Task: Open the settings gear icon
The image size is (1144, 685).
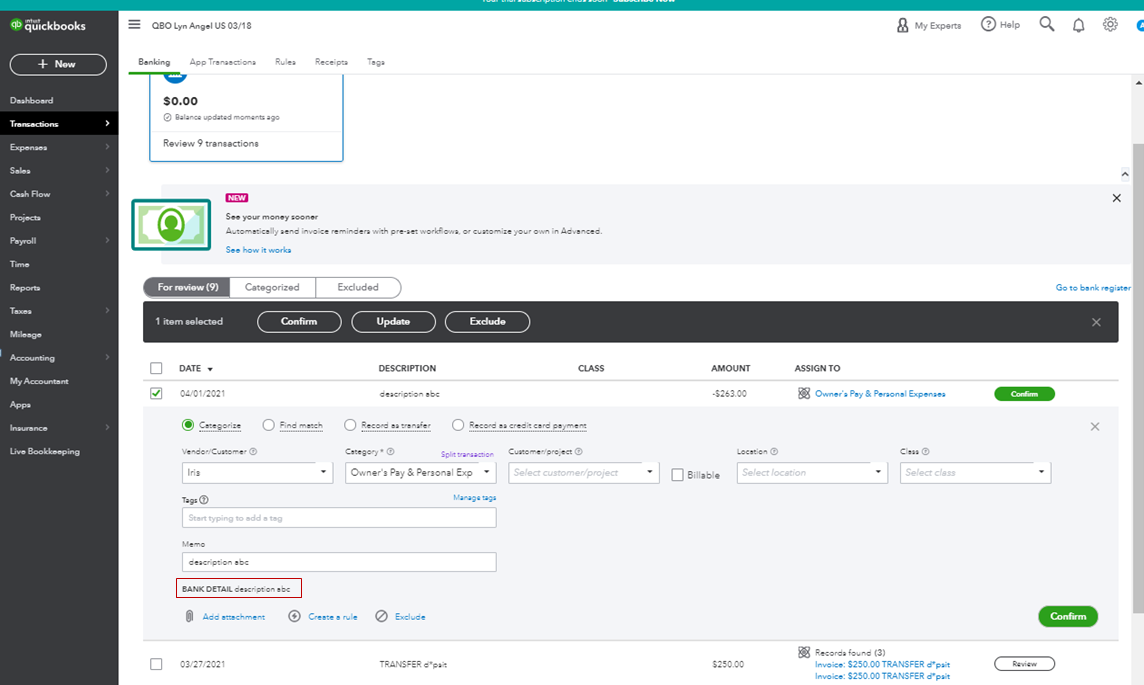Action: 1110,24
